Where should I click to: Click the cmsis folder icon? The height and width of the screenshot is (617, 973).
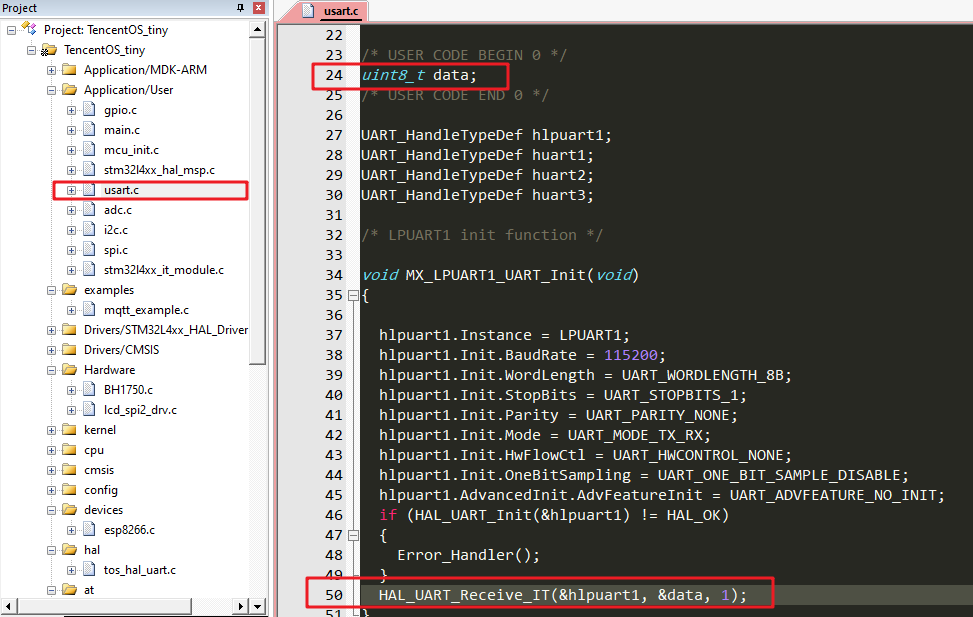[x=70, y=469]
